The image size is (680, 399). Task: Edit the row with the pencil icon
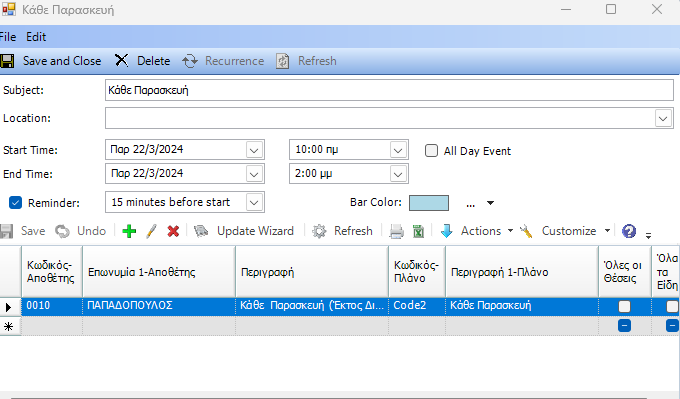[151, 231]
